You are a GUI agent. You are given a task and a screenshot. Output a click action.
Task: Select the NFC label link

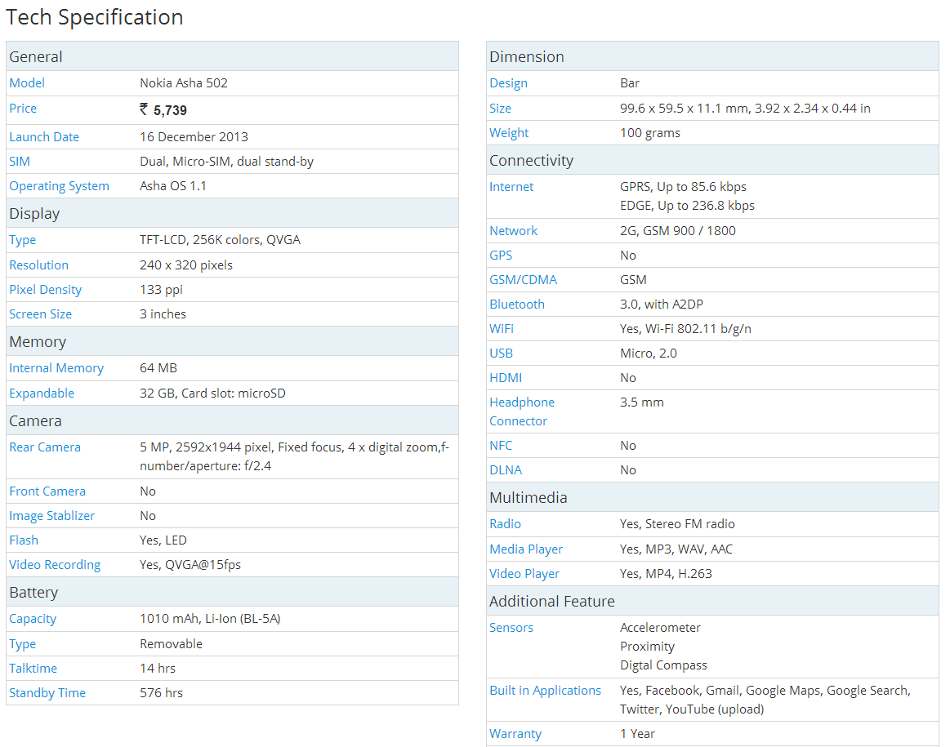click(x=501, y=446)
